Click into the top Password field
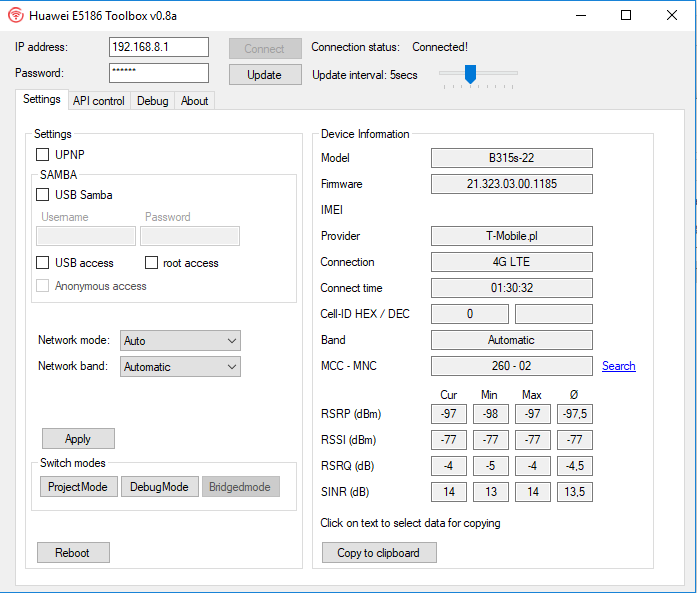Screen dimensions: 697x593 point(159,73)
